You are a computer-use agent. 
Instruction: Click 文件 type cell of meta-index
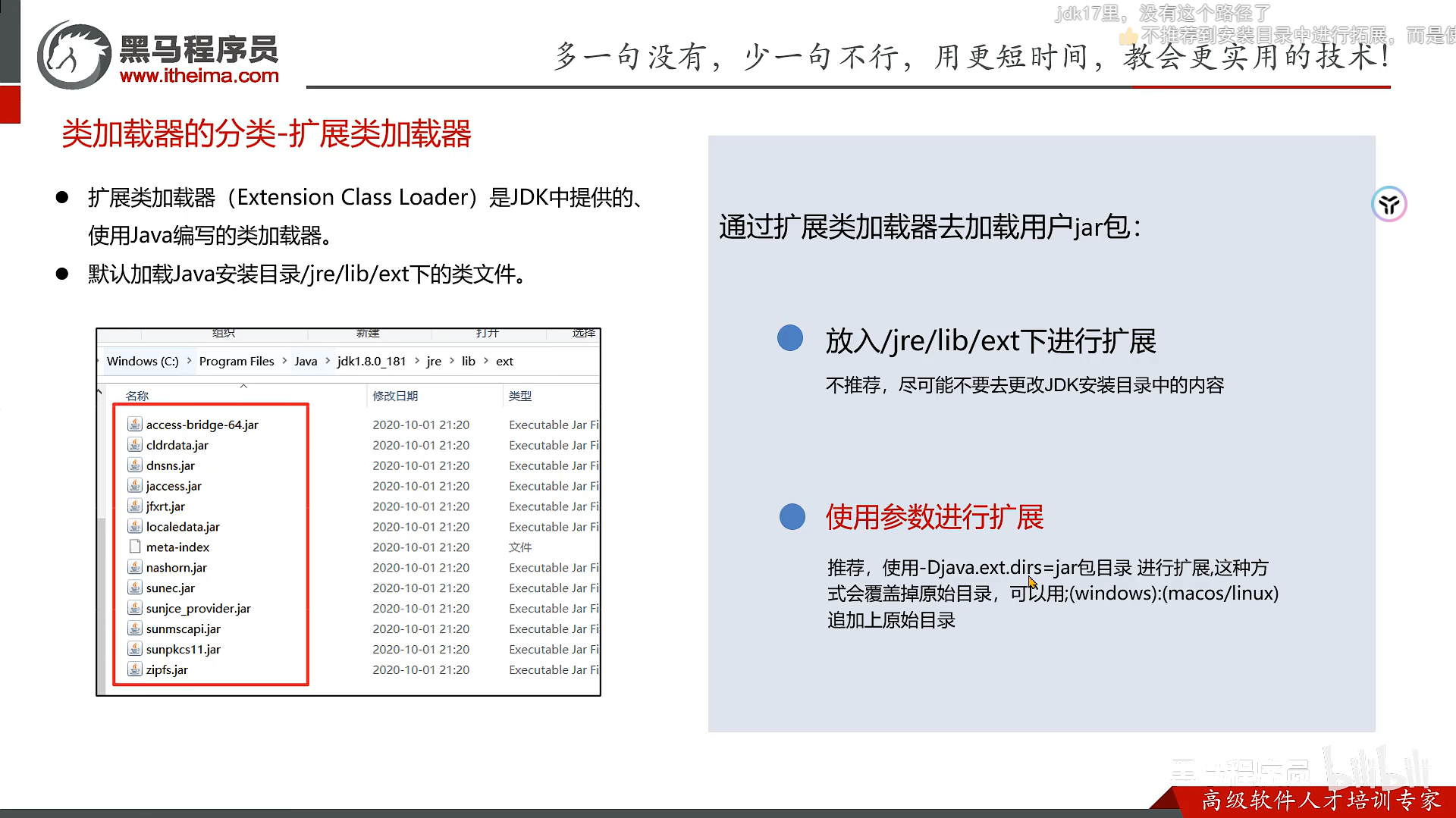click(x=520, y=547)
